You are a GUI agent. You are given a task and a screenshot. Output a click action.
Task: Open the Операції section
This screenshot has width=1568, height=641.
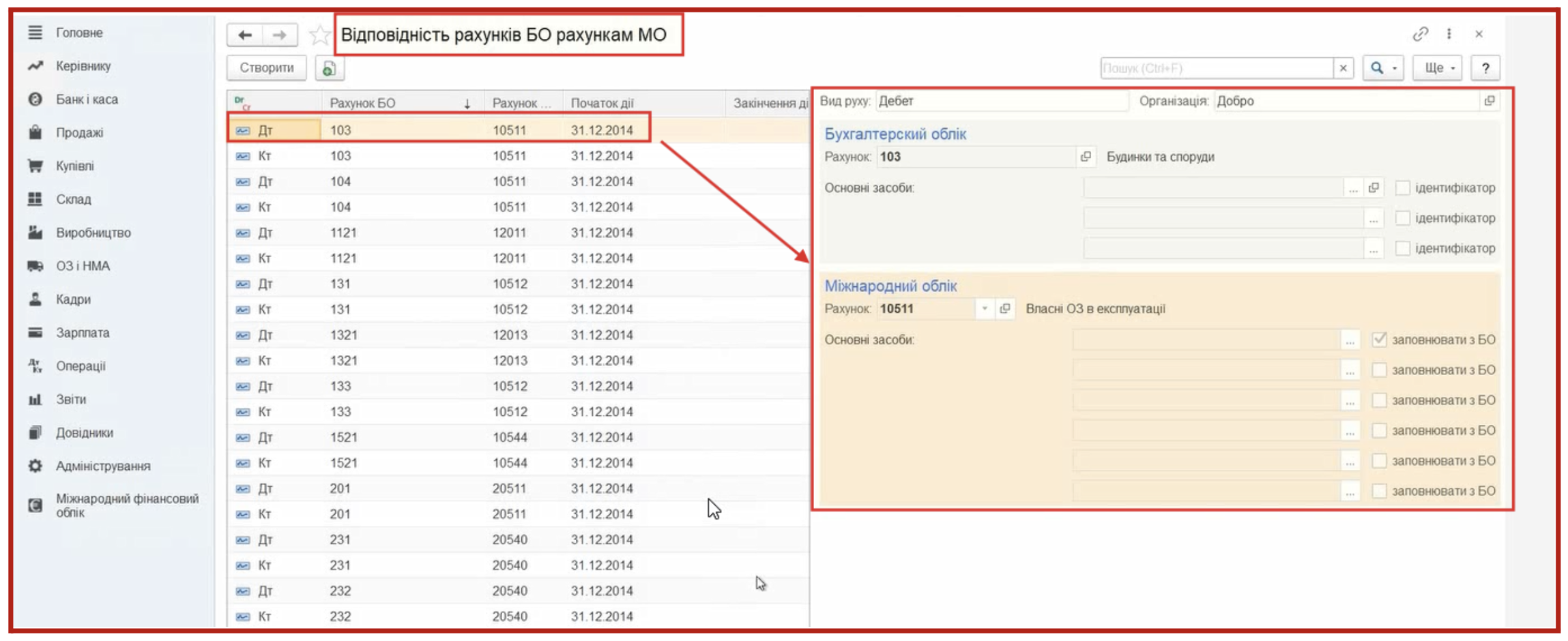click(81, 366)
